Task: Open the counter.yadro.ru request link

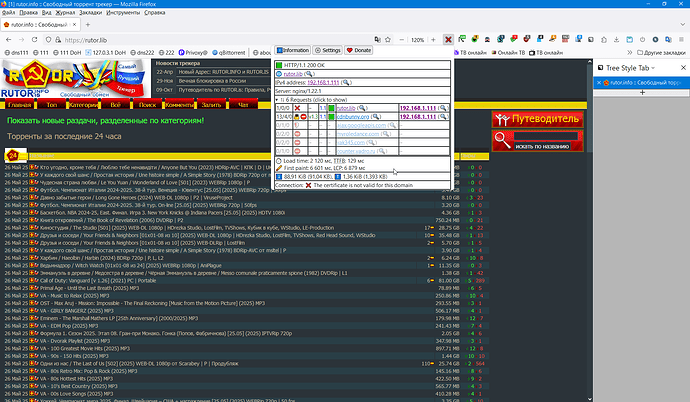Action: [x=356, y=151]
